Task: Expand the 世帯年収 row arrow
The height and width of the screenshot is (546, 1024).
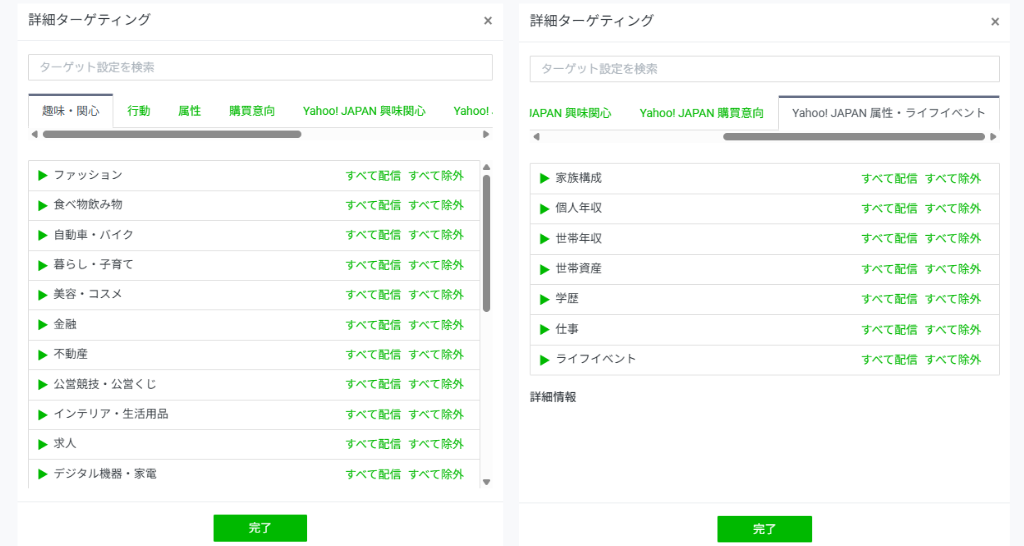Action: coord(545,239)
